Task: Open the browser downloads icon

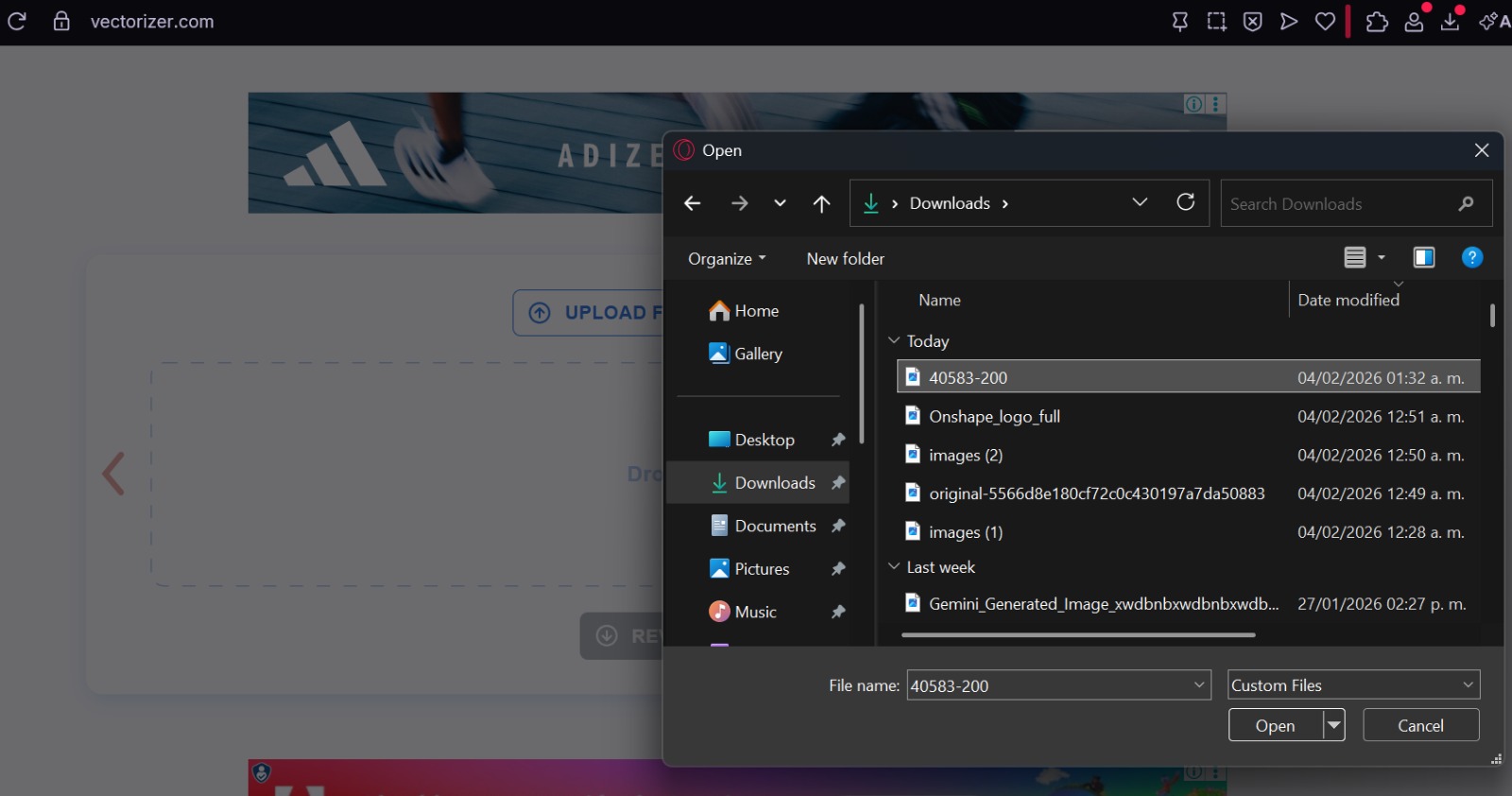Action: pos(1451,22)
